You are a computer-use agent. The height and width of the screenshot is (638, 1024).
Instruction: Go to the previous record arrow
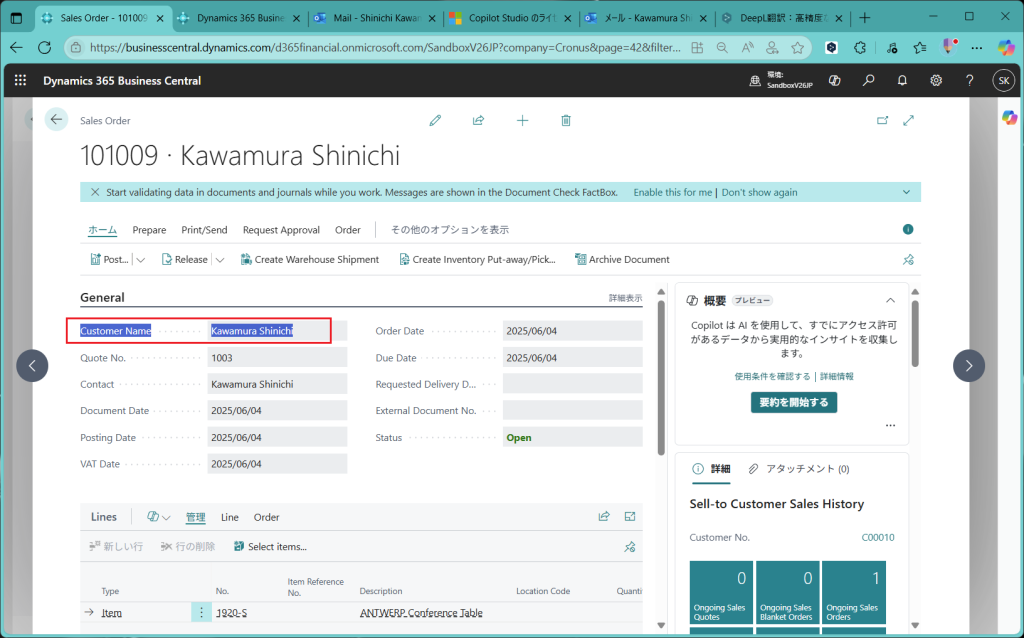tap(32, 366)
